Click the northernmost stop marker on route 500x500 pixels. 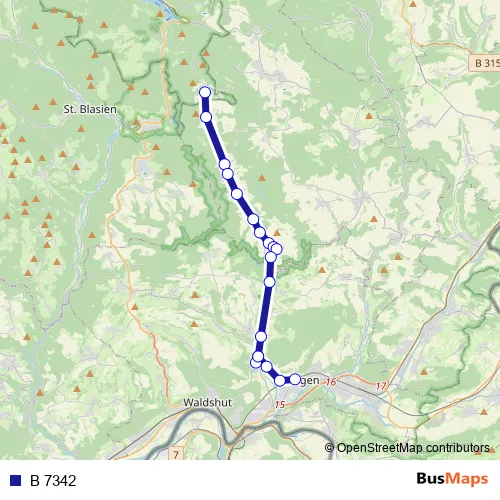pos(205,92)
